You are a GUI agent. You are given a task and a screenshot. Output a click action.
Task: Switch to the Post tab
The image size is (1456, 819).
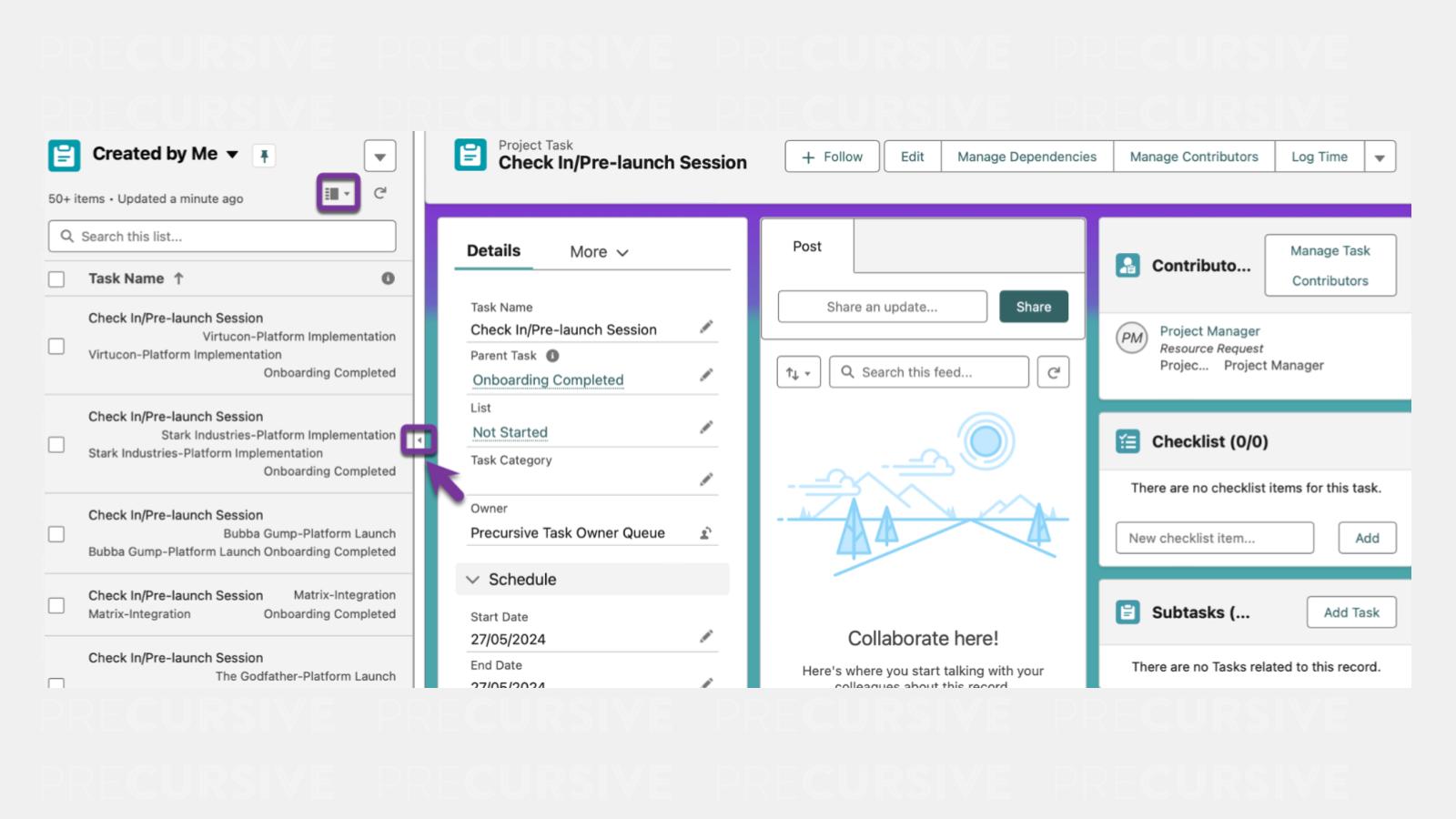tap(806, 247)
